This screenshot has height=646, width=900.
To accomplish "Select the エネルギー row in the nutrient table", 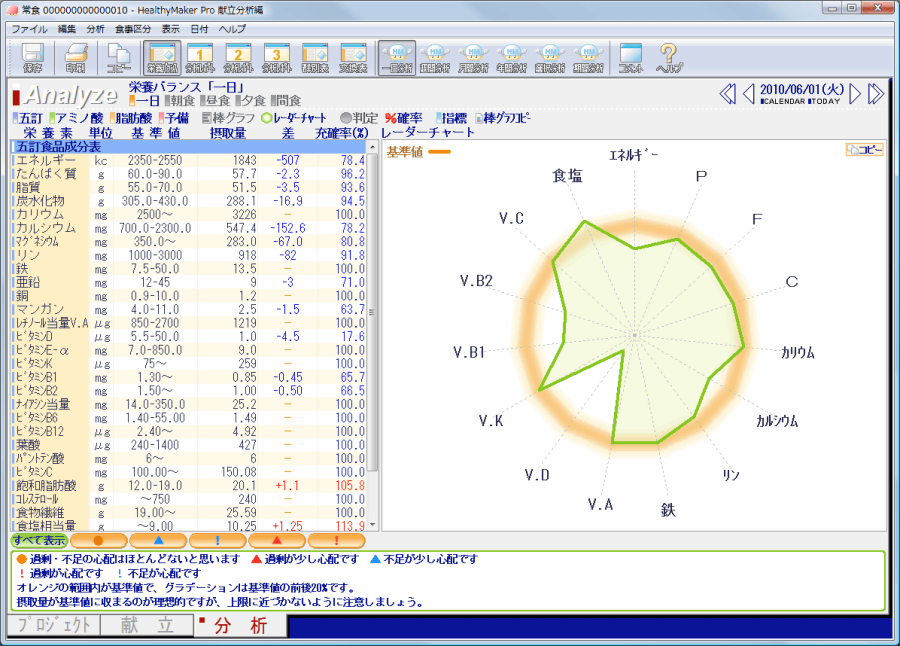I will click(x=189, y=160).
